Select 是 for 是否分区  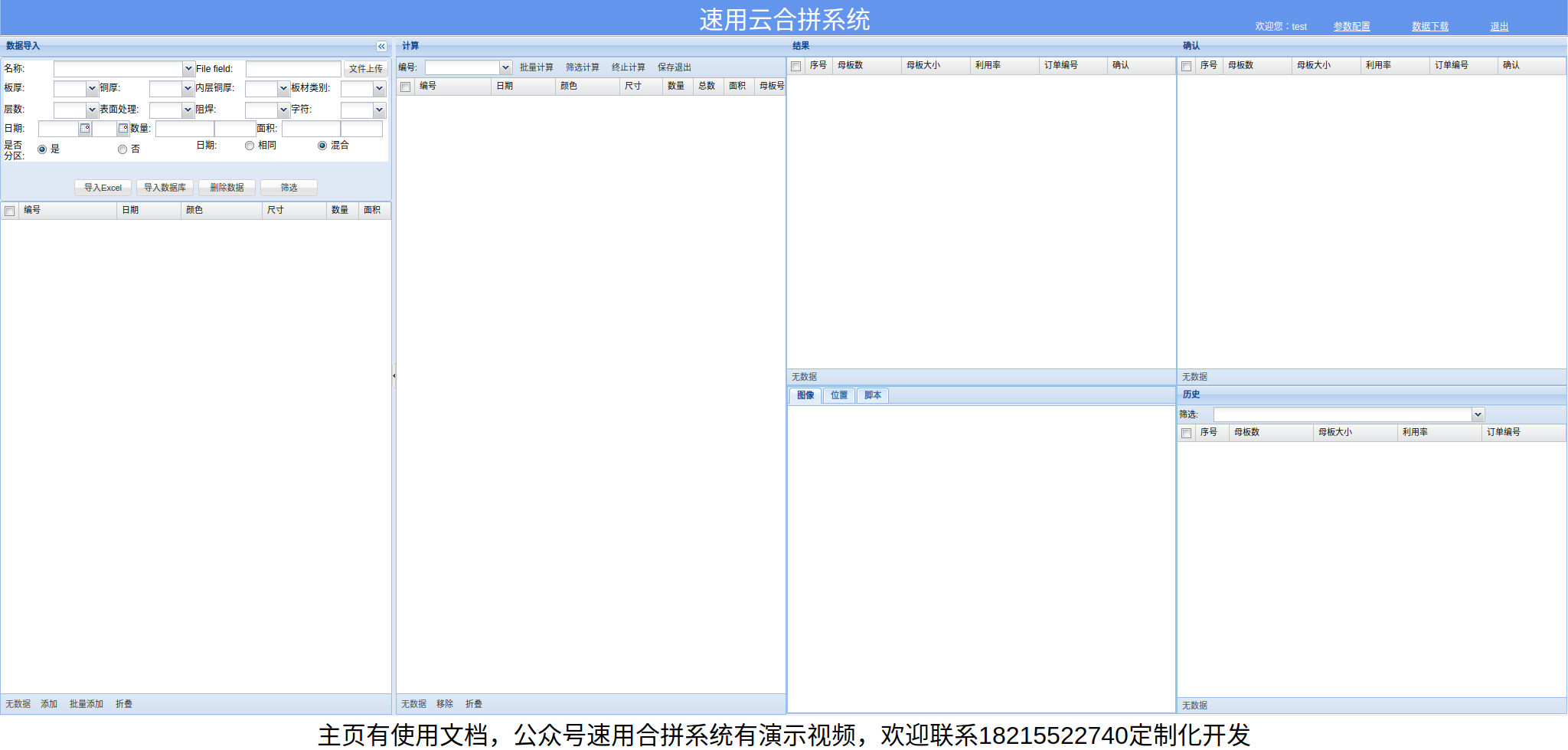click(42, 149)
